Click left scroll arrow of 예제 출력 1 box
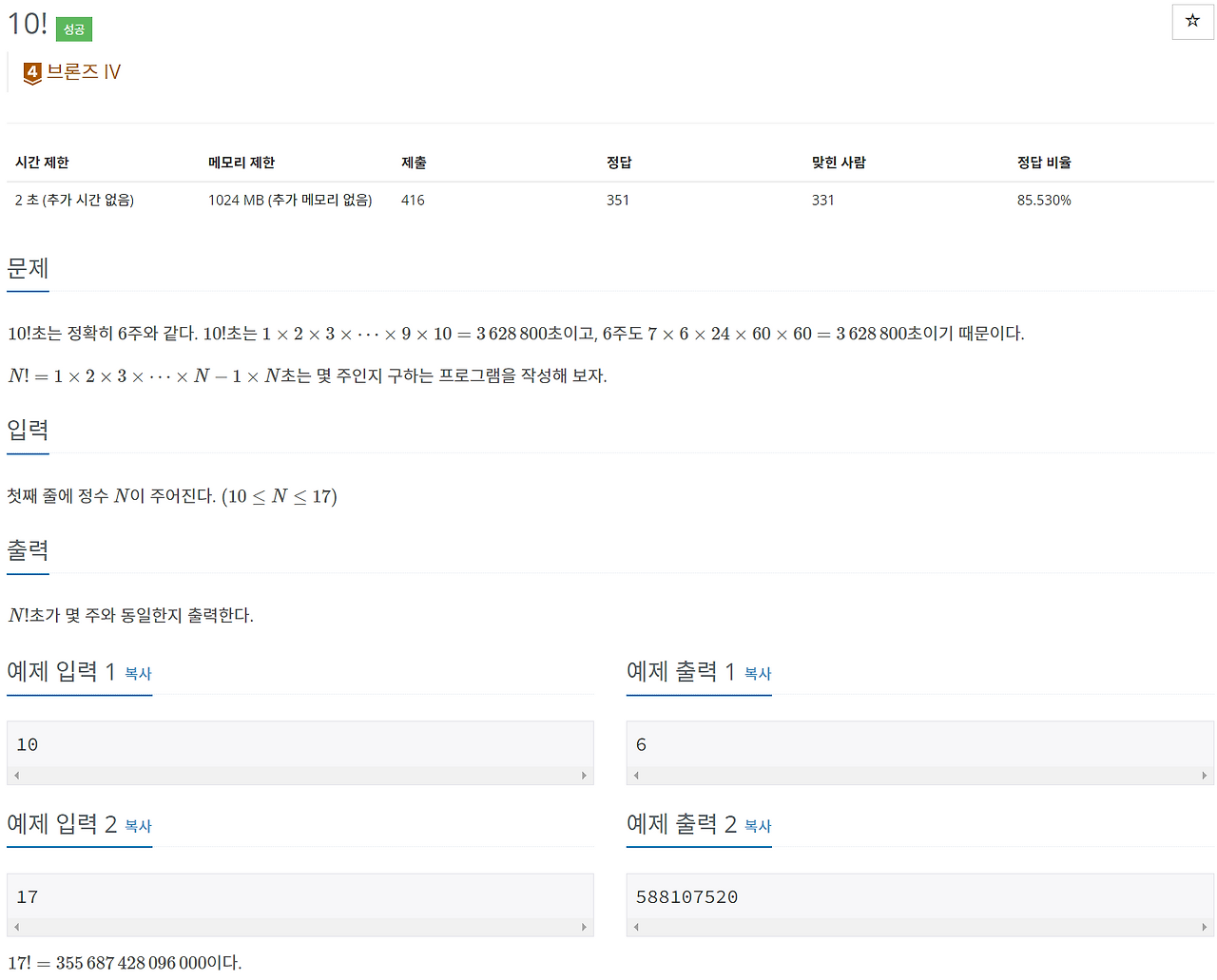Image resolution: width=1217 pixels, height=980 pixels. coord(636,775)
